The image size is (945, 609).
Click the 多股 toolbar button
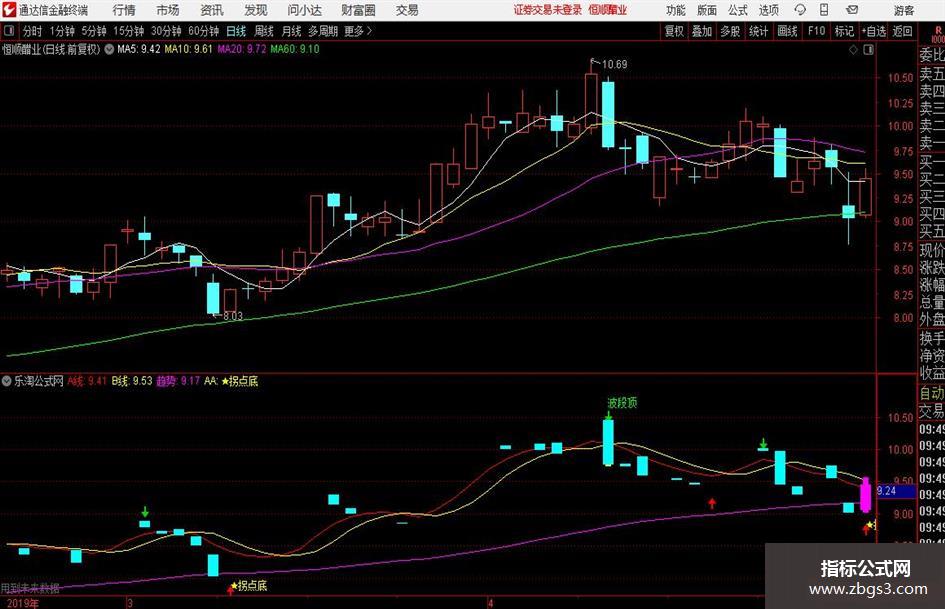click(730, 31)
